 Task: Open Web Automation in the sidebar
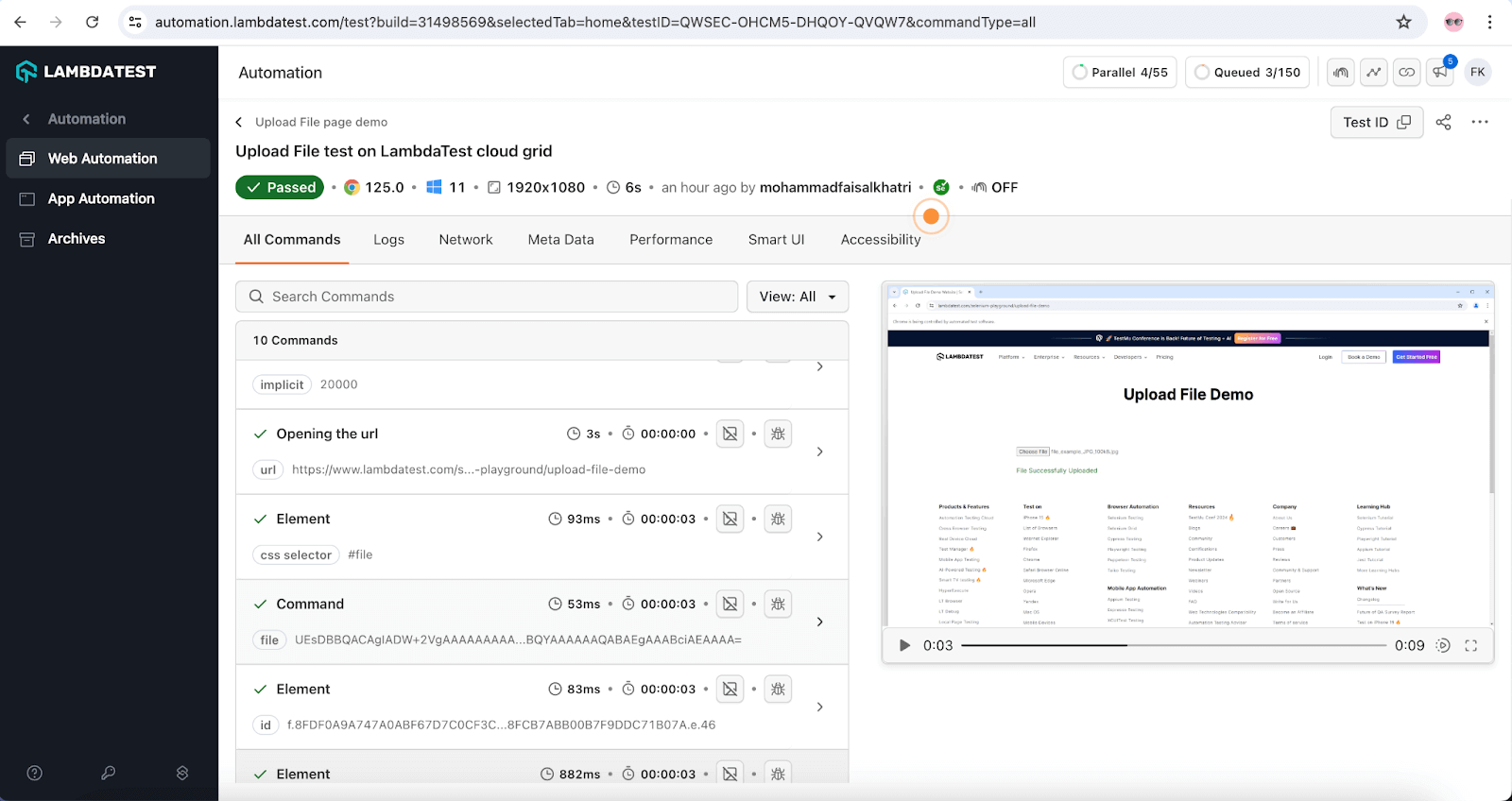click(109, 159)
